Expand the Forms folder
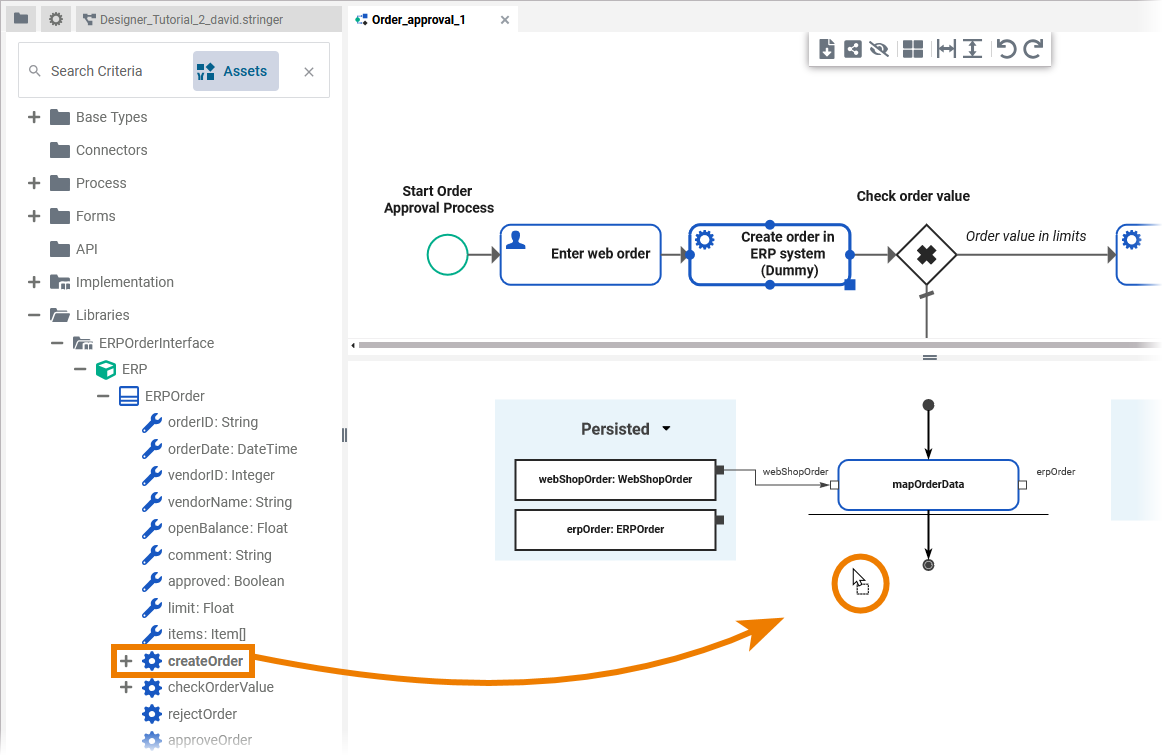The height and width of the screenshot is (756, 1163). (34, 216)
